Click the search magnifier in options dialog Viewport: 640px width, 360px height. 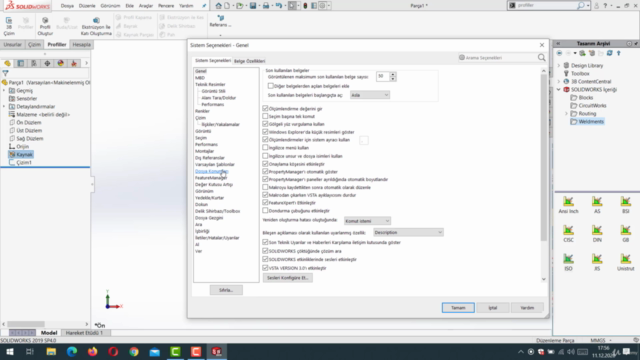coord(541,58)
